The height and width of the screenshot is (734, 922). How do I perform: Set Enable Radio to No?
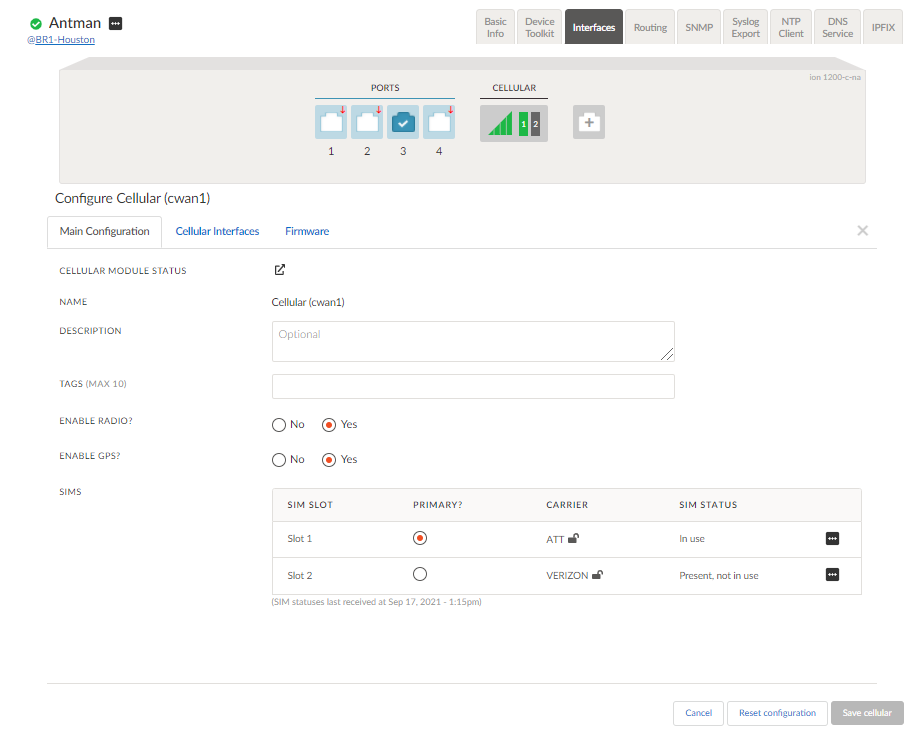pyautogui.click(x=279, y=425)
